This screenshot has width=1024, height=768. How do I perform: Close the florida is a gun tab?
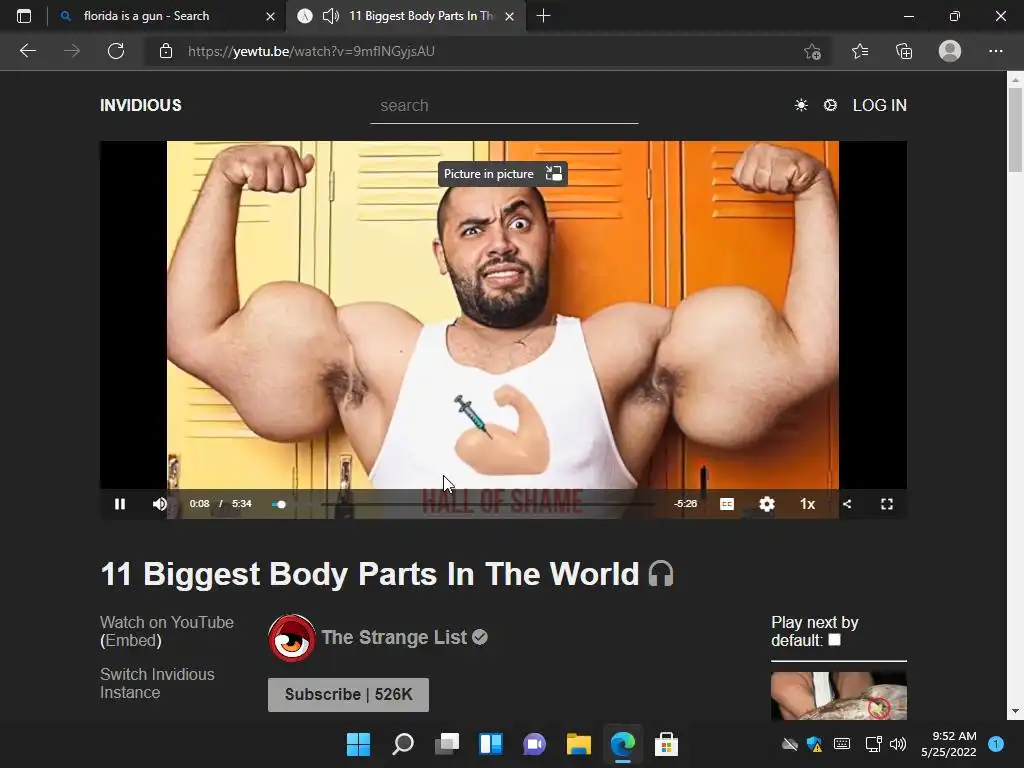tap(270, 16)
